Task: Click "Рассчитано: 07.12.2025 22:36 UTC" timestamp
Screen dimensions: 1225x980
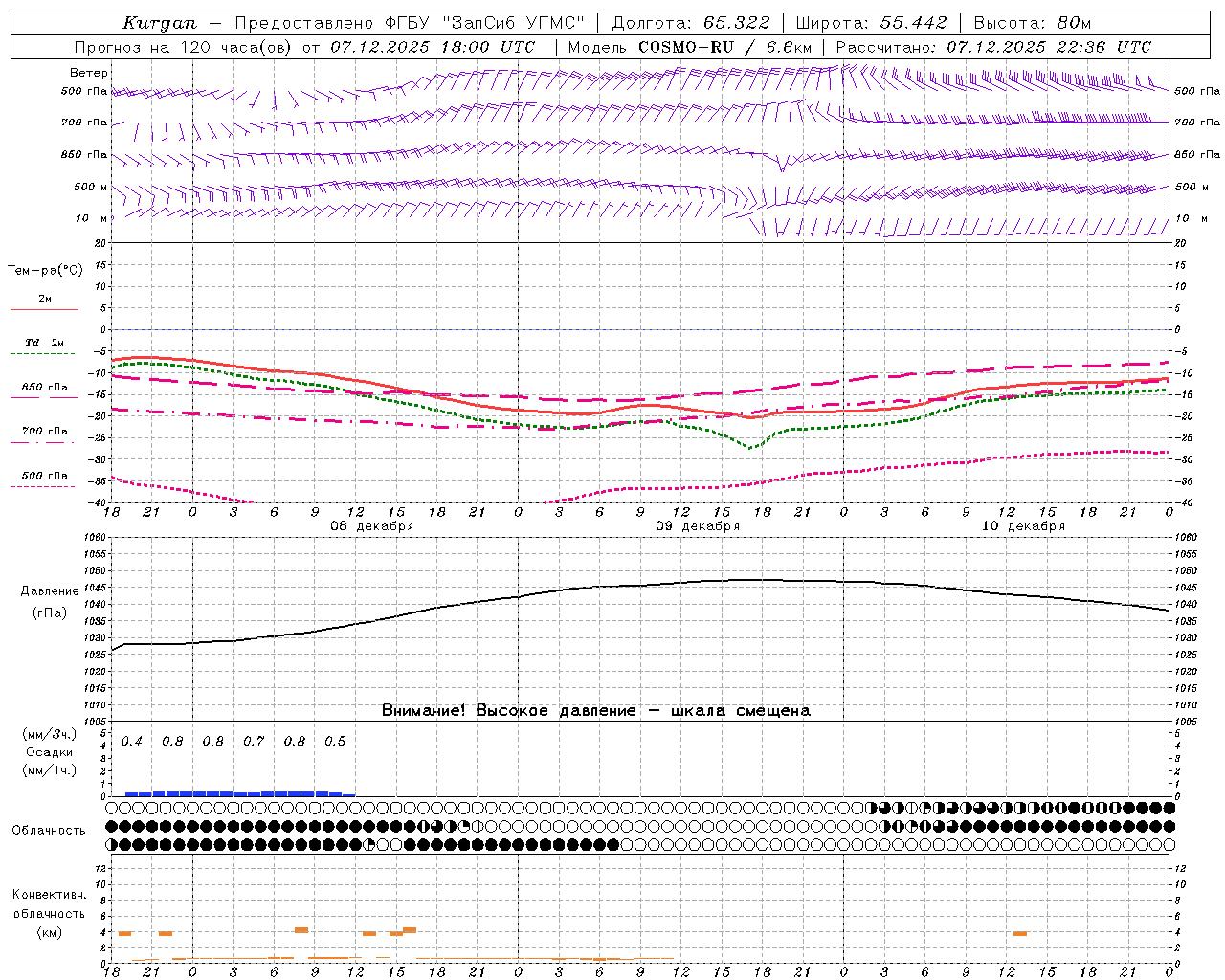Action: coord(993,47)
